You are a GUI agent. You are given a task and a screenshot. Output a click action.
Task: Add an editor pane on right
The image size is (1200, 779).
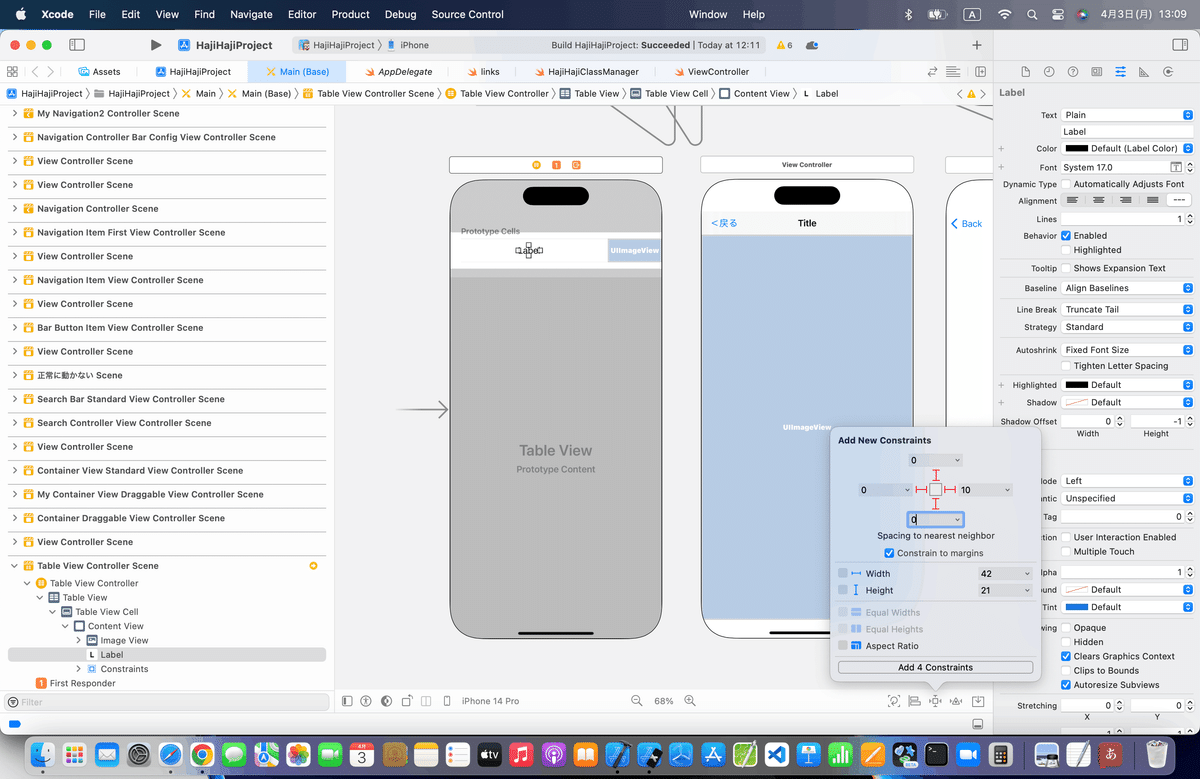(981, 72)
